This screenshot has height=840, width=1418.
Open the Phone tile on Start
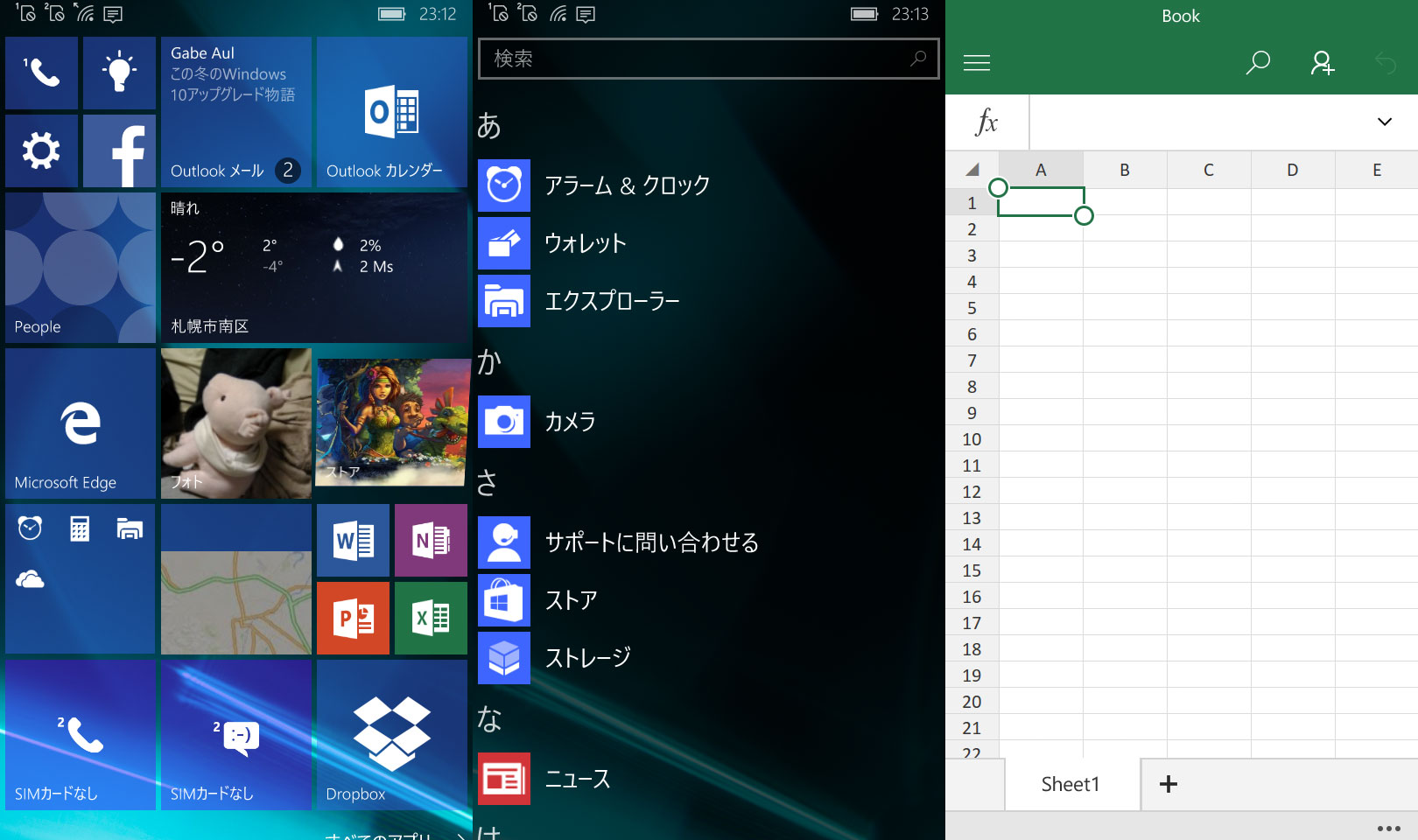pyautogui.click(x=41, y=73)
